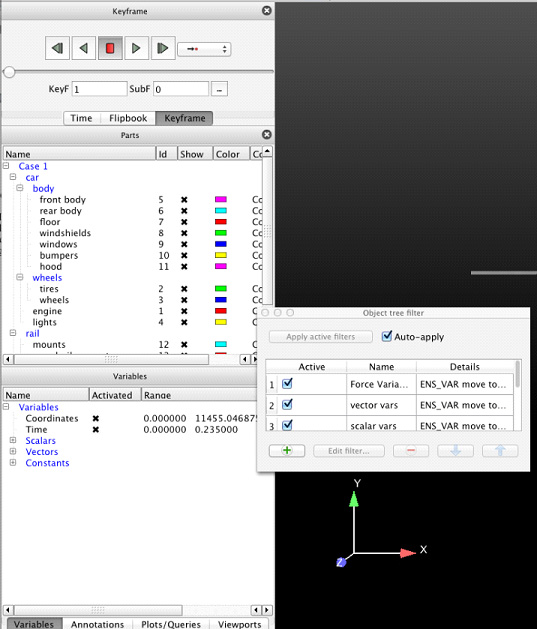Click the step backward playback button
Screen dimensions: 537x629
[83, 49]
